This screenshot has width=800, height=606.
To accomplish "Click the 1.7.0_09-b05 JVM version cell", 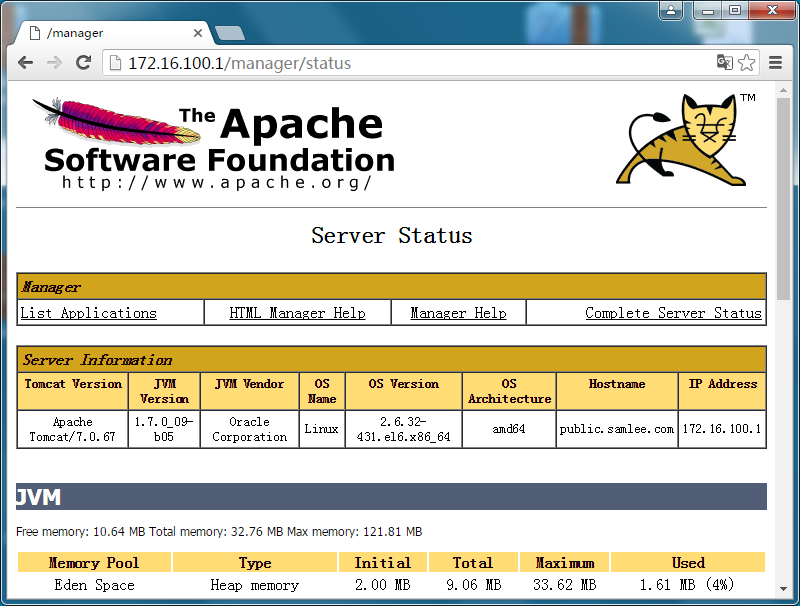I will (164, 429).
